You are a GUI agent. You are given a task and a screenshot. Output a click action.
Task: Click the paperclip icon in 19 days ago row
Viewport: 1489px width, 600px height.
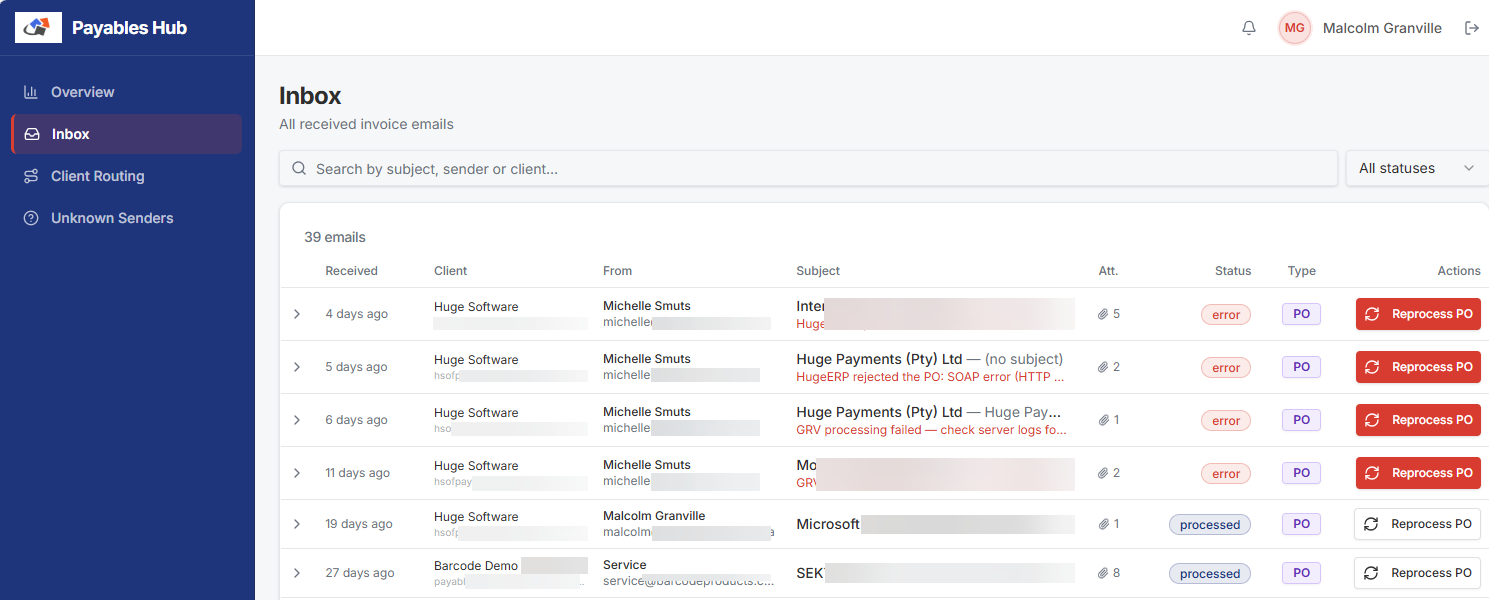click(1103, 524)
